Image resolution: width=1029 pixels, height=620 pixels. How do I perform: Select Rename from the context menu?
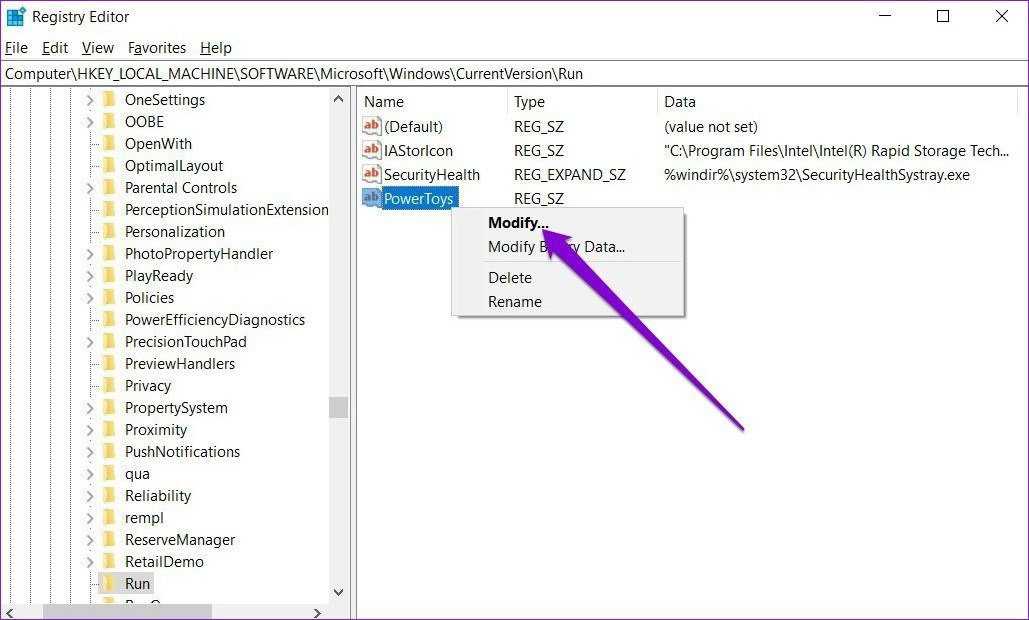click(x=514, y=301)
